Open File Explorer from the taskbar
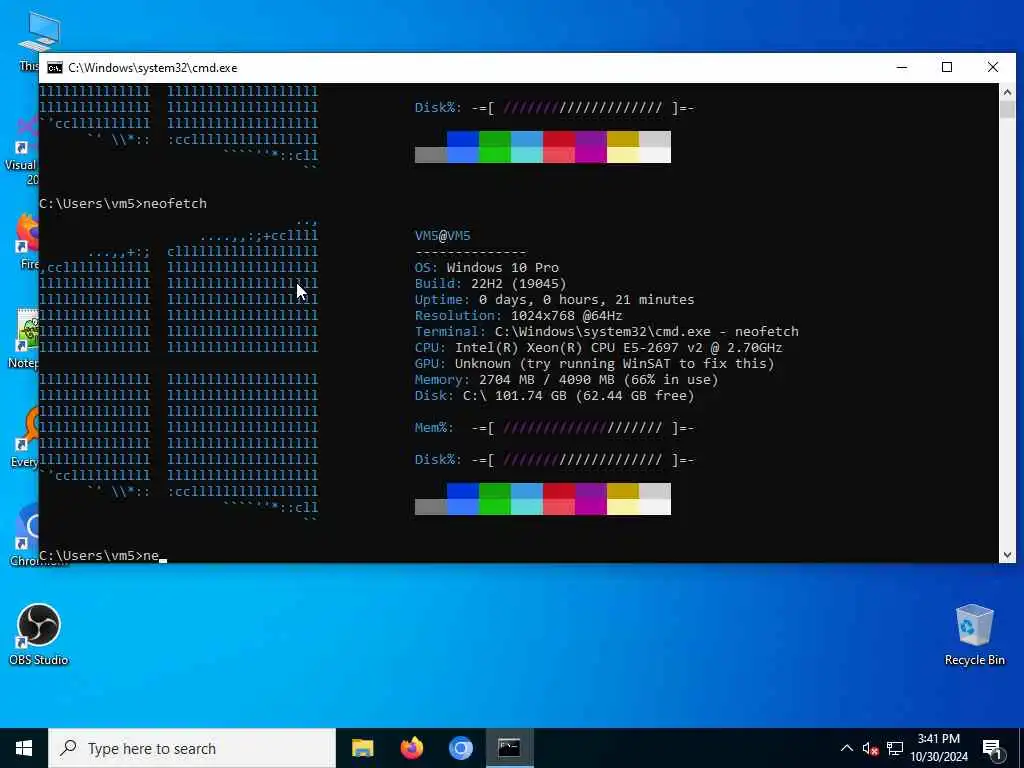This screenshot has height=768, width=1024. 362,748
